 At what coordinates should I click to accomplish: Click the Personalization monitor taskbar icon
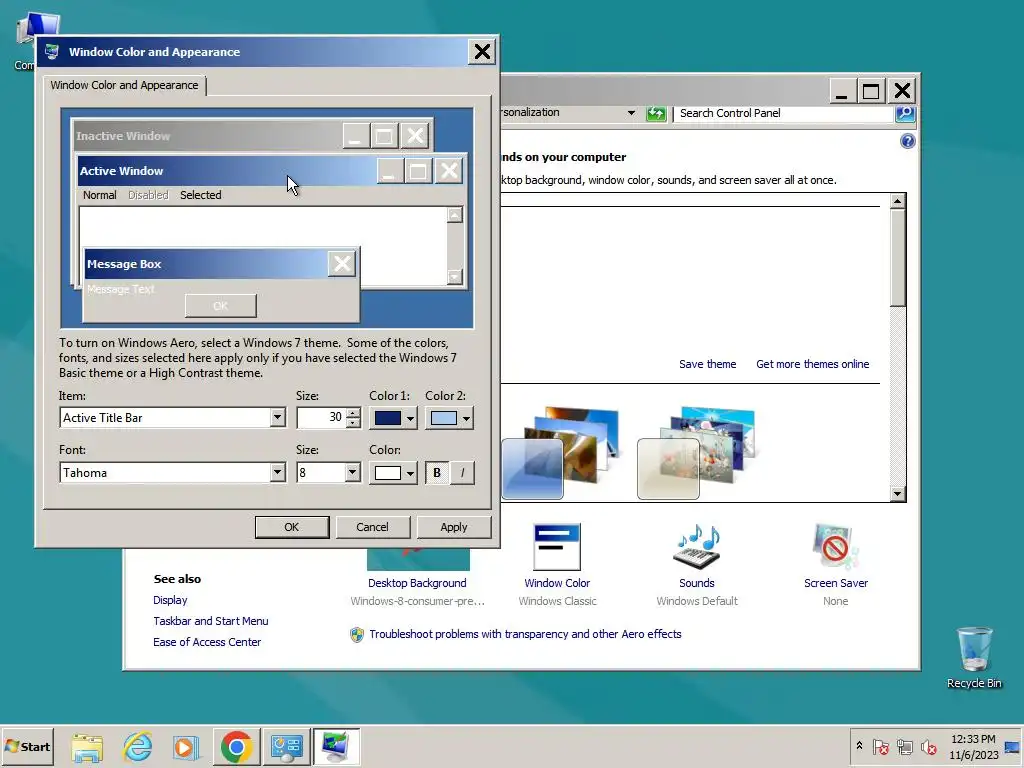[x=336, y=747]
